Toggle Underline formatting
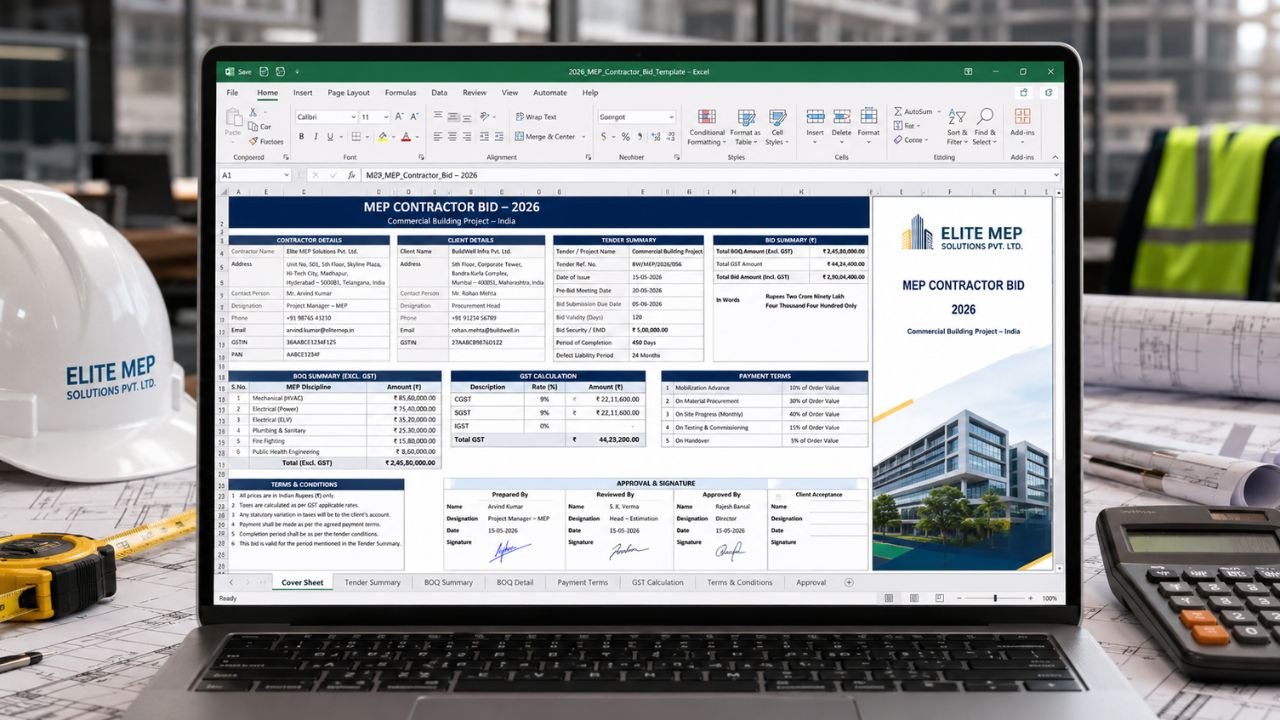1280x720 pixels. (x=330, y=136)
